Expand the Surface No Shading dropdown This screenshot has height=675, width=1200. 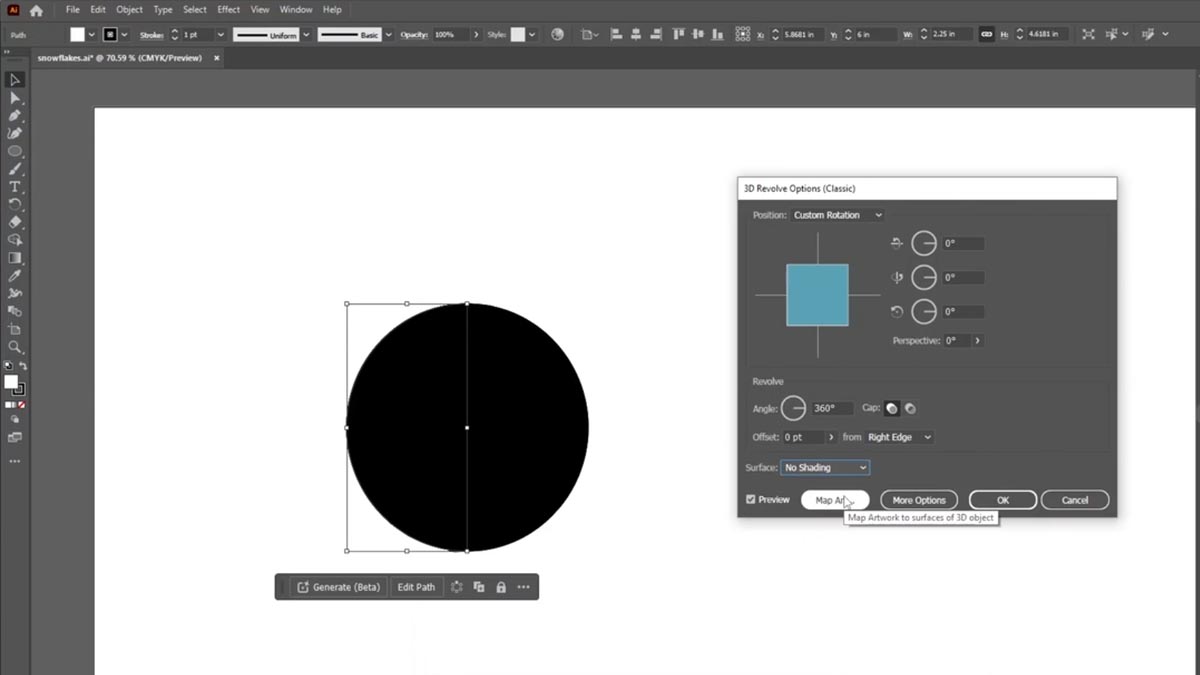[x=825, y=467]
